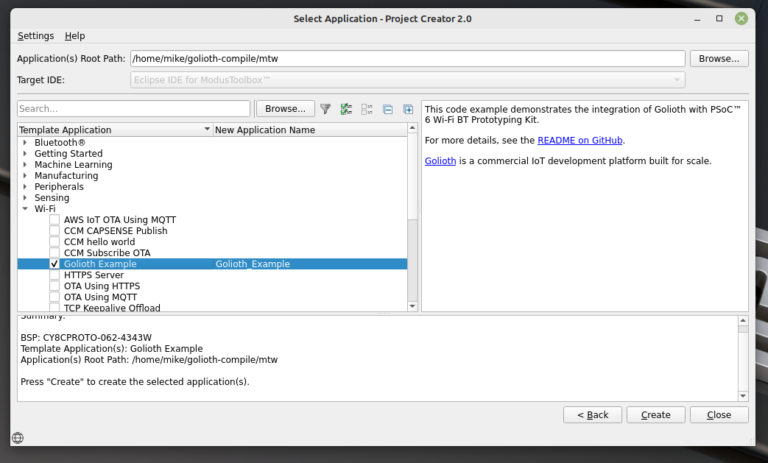
Task: Click the template Search field
Action: pos(133,109)
